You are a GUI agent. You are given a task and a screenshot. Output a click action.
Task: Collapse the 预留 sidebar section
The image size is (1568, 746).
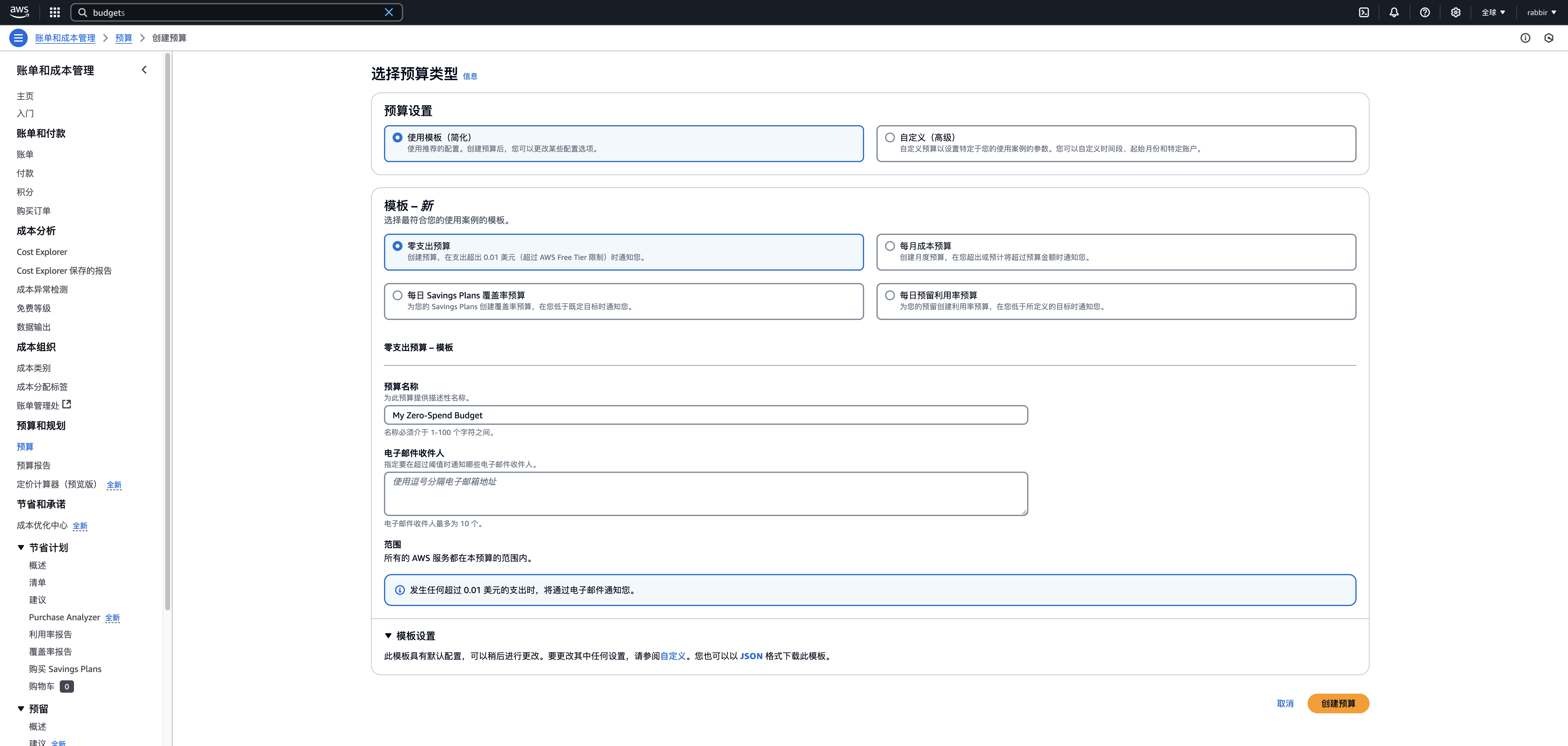coord(21,709)
